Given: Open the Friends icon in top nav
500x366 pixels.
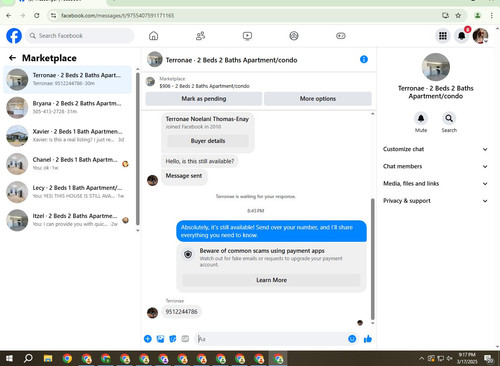Looking at the screenshot, I should pyautogui.click(x=200, y=36).
